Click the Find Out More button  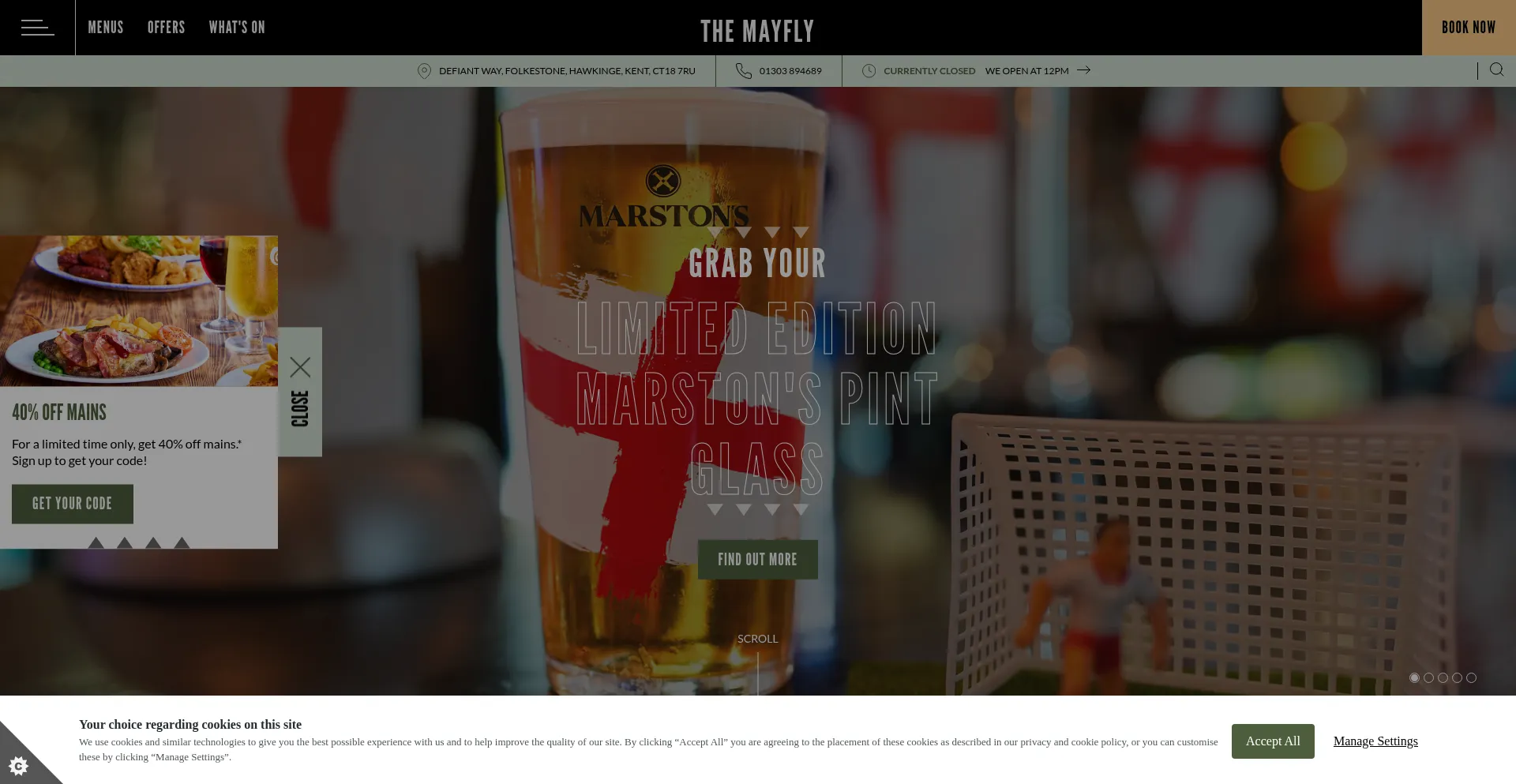point(757,560)
